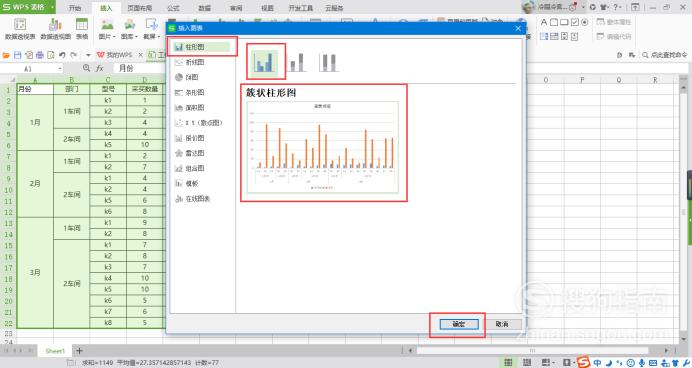Screen dimensions: 692x368
Task: Select 条形图 (bar chart) in chart type list
Action: pos(194,93)
